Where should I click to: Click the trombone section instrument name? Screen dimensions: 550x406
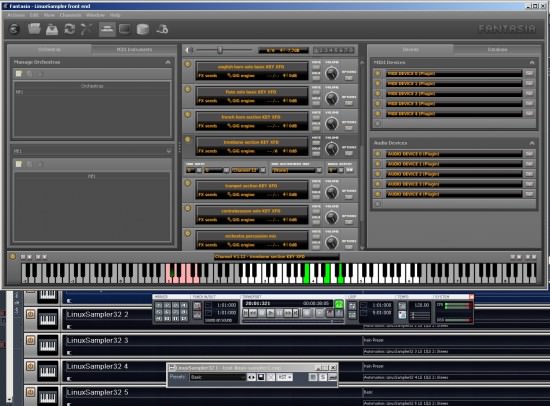coord(251,142)
